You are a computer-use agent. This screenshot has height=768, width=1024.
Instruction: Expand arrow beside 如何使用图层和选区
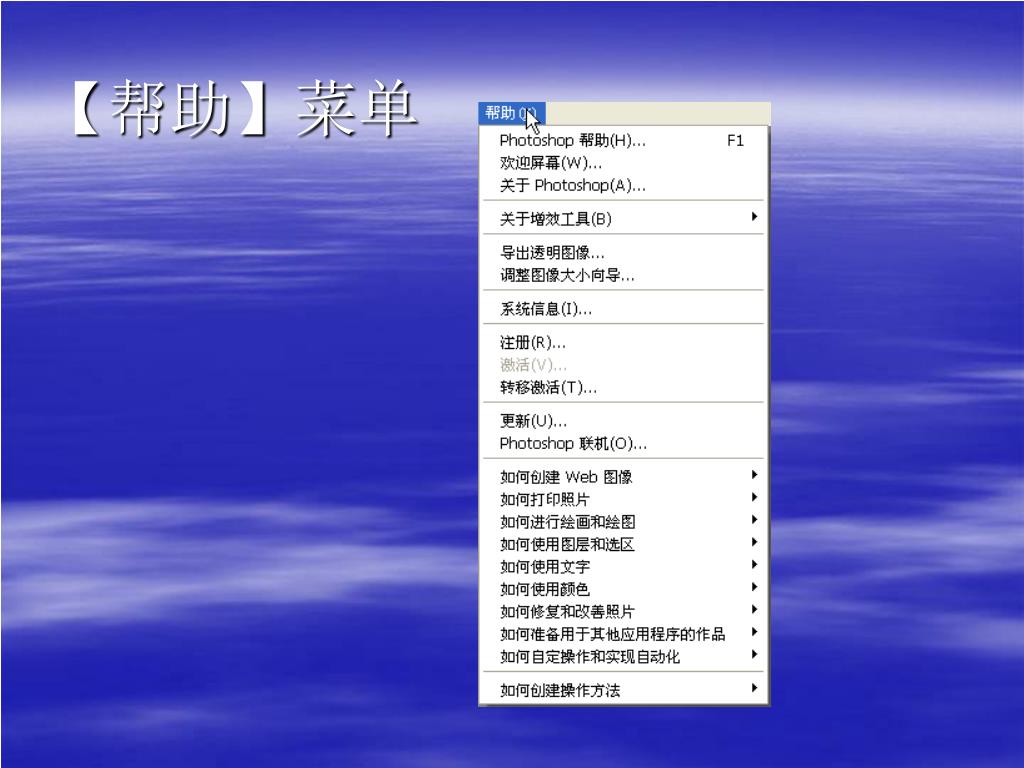point(754,542)
